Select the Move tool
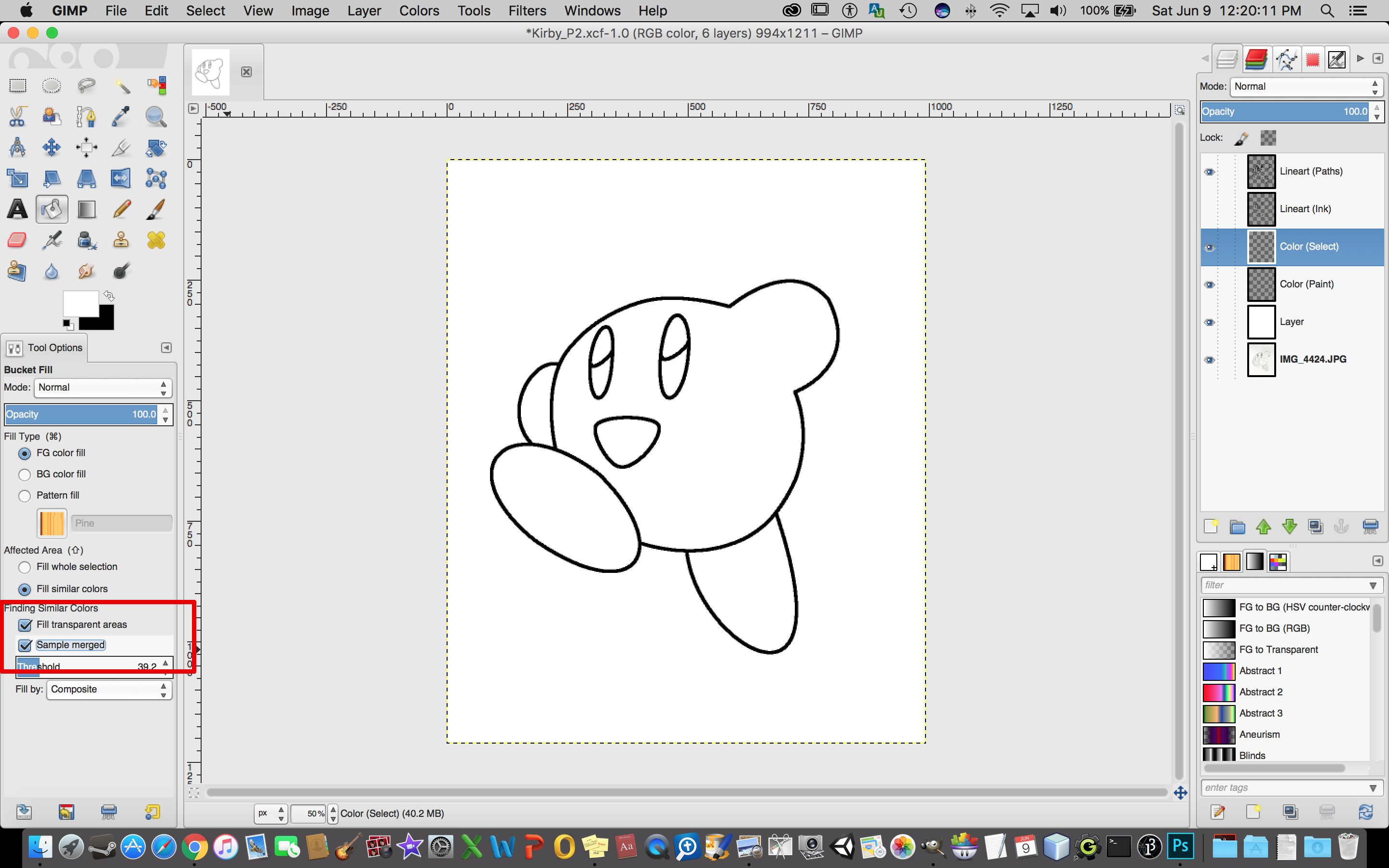This screenshot has height=868, width=1389. [x=52, y=148]
